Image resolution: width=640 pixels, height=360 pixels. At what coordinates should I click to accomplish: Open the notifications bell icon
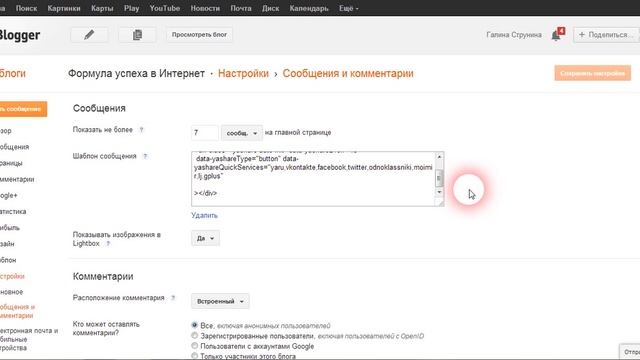click(x=556, y=35)
